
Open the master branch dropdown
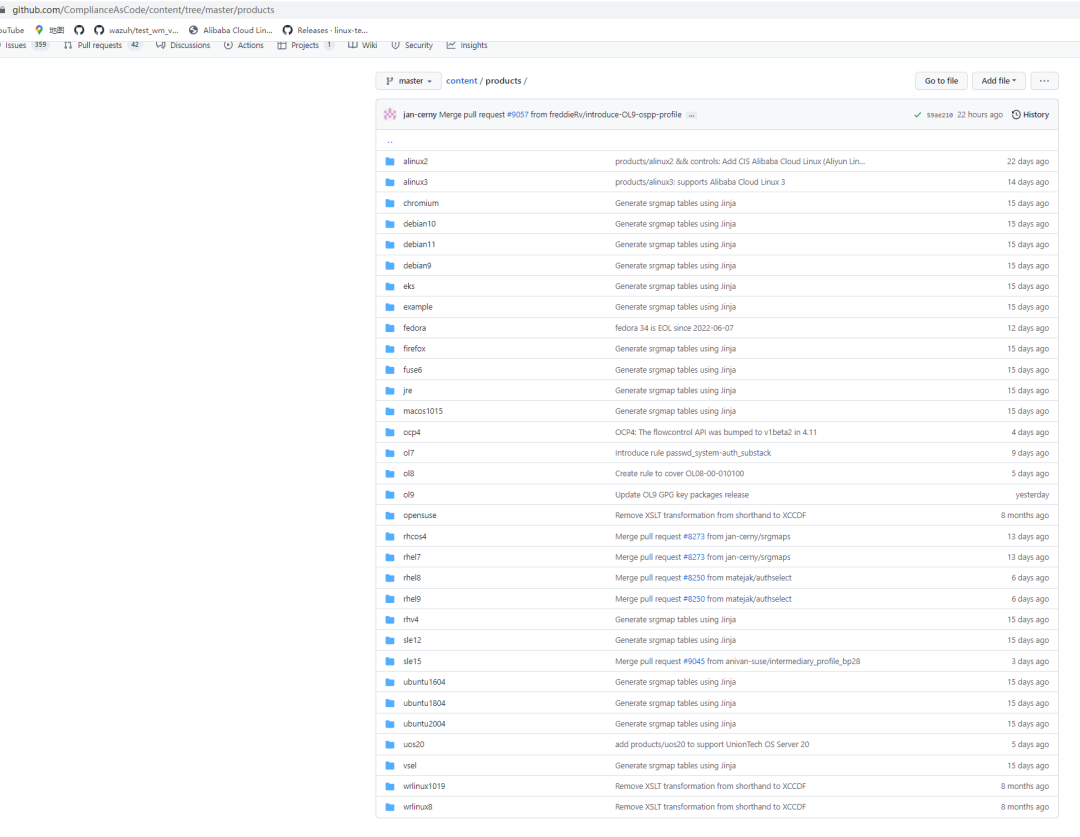tap(408, 81)
